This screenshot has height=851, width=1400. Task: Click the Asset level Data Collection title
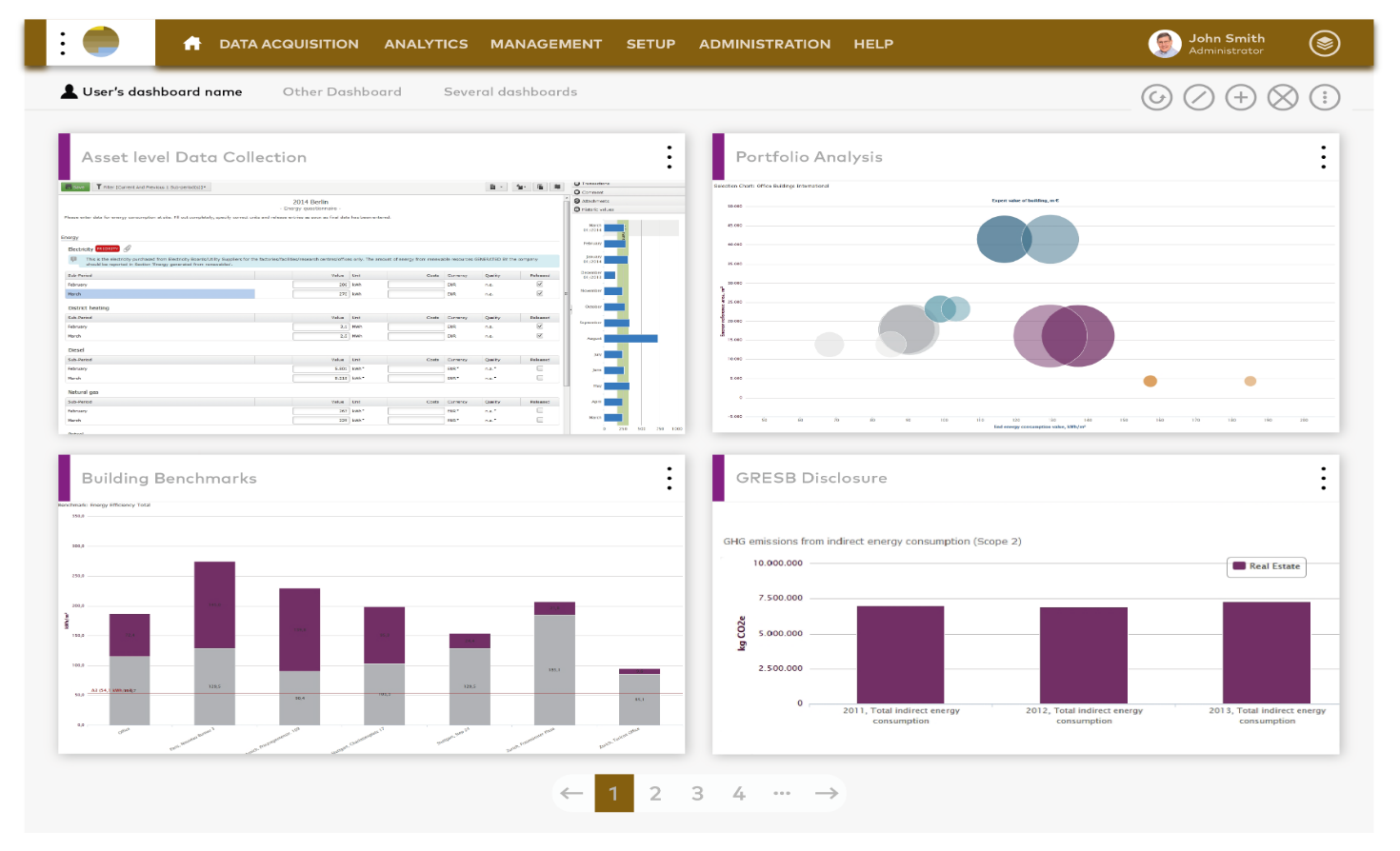coord(194,157)
